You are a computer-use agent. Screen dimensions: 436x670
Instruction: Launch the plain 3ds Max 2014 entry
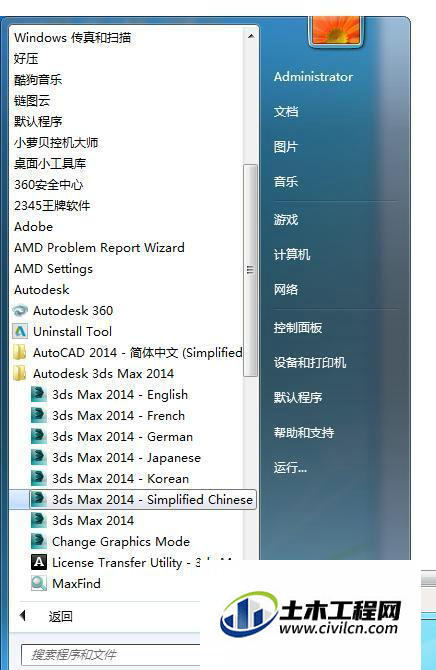coord(93,520)
